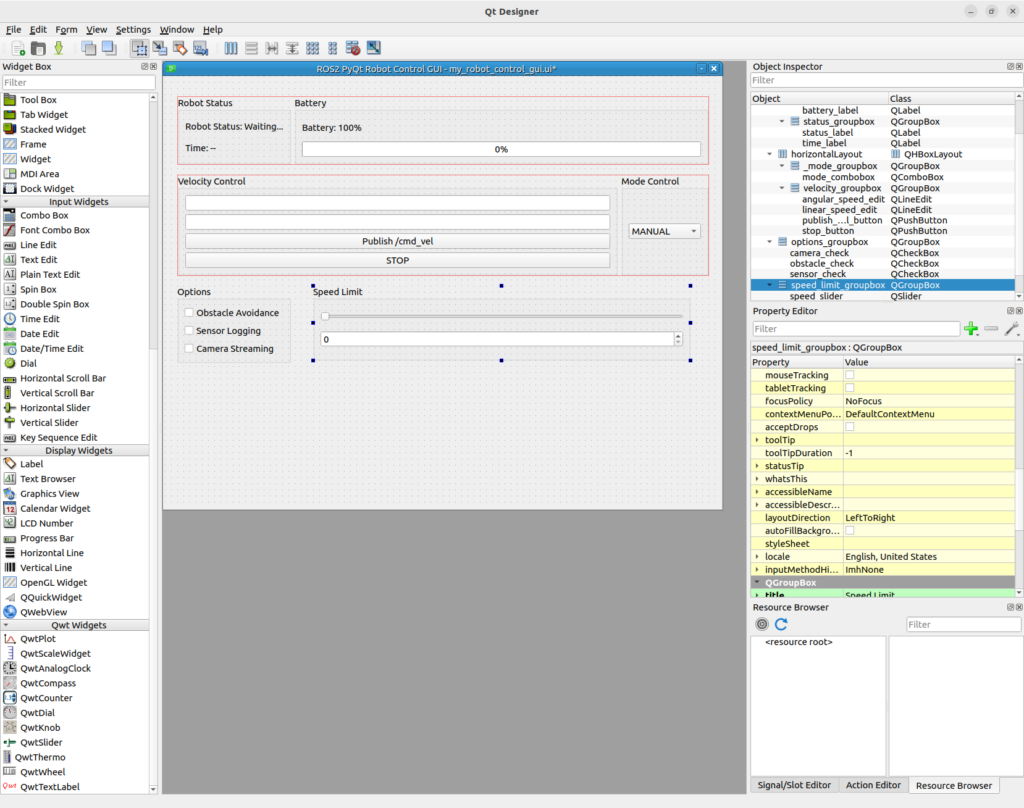Switch to Edit Signals/Slots mode icon
Image resolution: width=1024 pixels, height=808 pixels.
point(159,48)
